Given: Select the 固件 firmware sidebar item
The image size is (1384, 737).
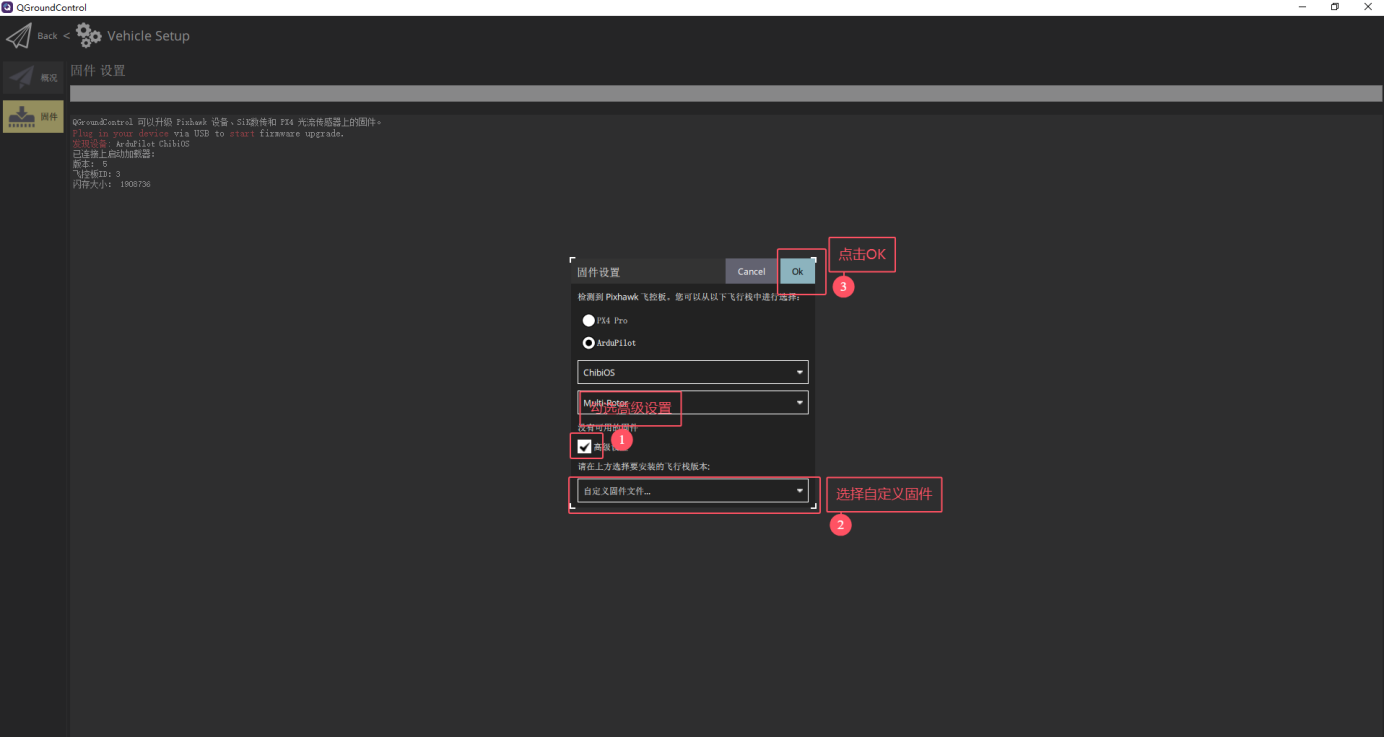Looking at the screenshot, I should (33, 116).
